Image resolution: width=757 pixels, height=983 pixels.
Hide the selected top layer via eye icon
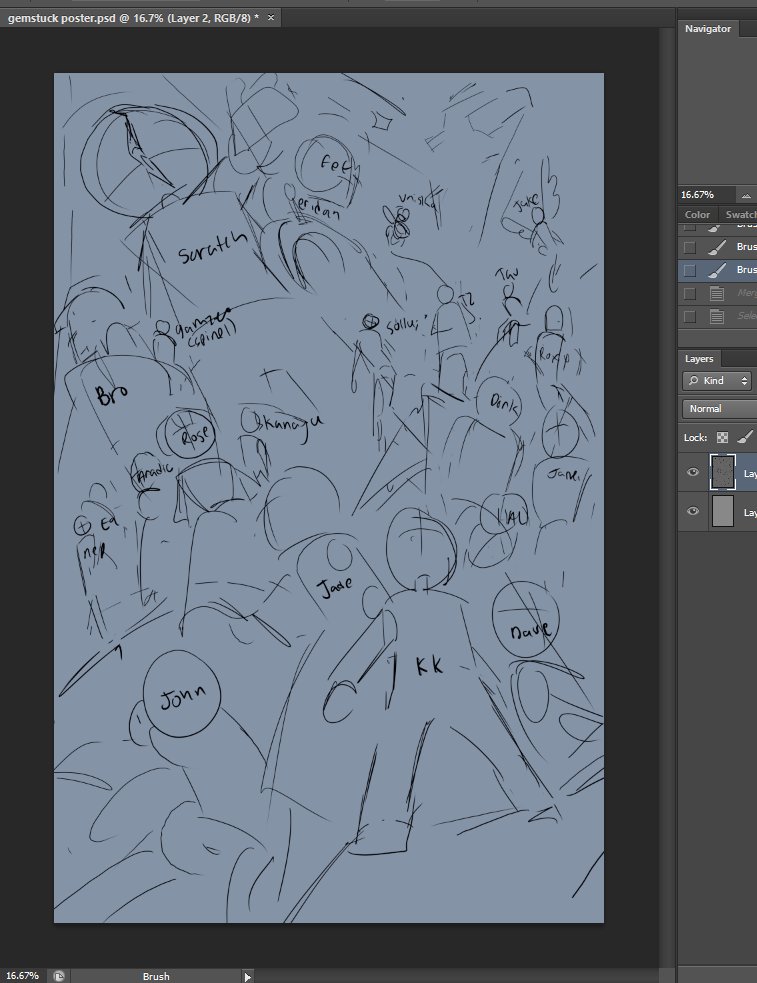coord(692,472)
